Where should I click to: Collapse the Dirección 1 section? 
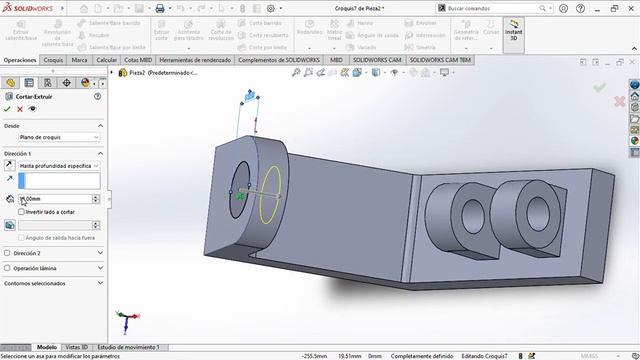100,153
